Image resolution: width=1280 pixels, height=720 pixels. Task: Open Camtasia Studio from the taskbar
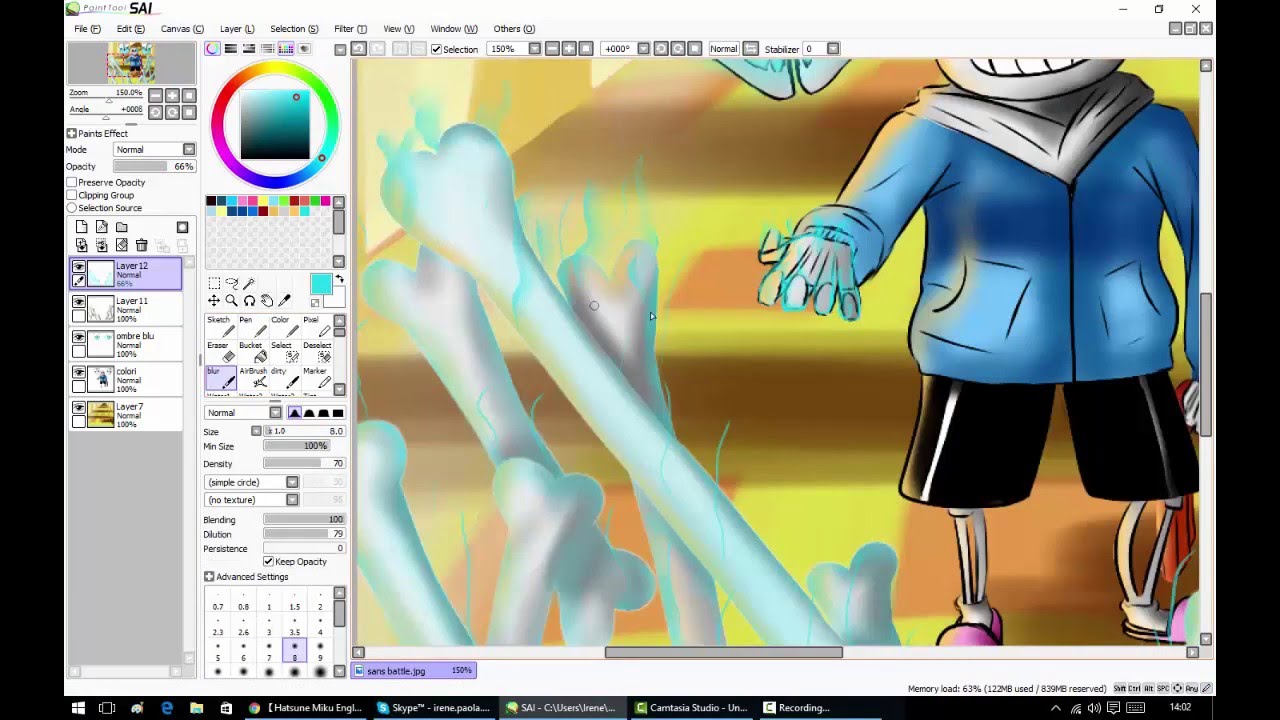pyautogui.click(x=691, y=707)
